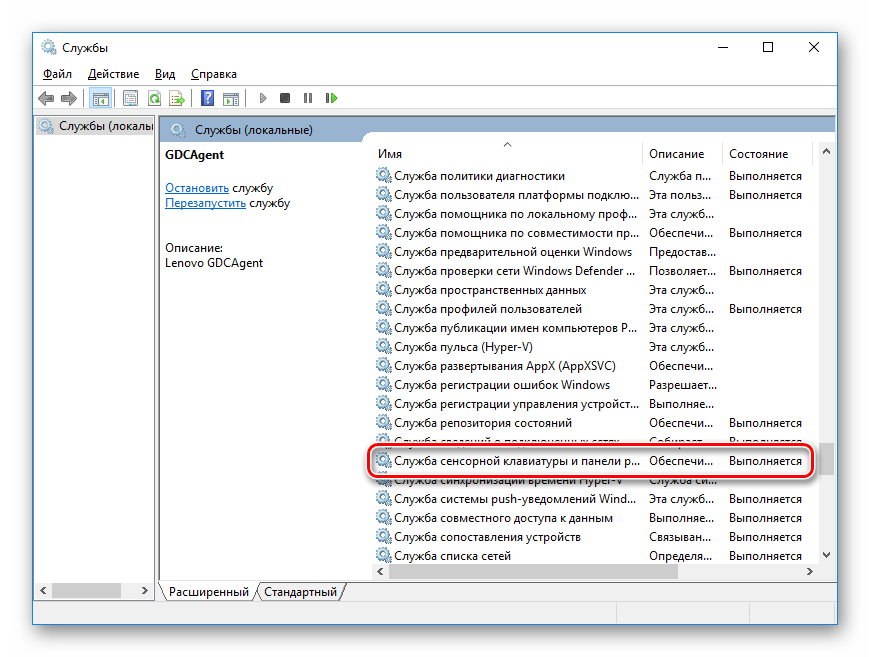Click the Back arrow in the toolbar
Image resolution: width=870 pixels, height=657 pixels.
46,98
